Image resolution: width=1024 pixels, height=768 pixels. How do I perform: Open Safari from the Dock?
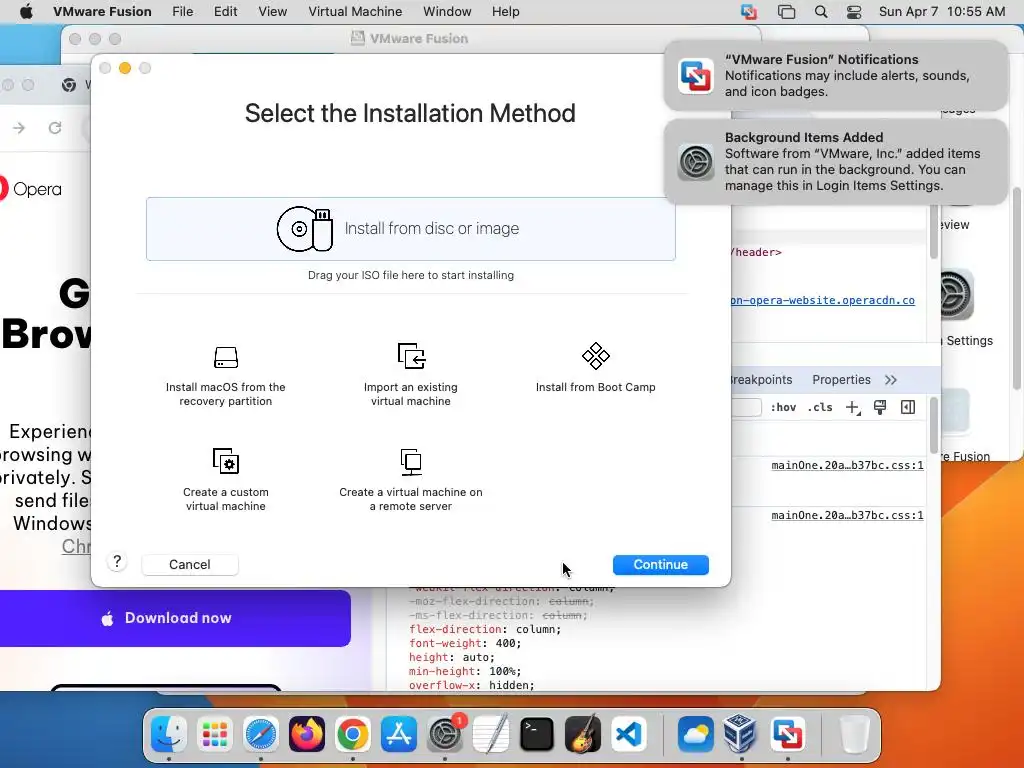[x=261, y=734]
